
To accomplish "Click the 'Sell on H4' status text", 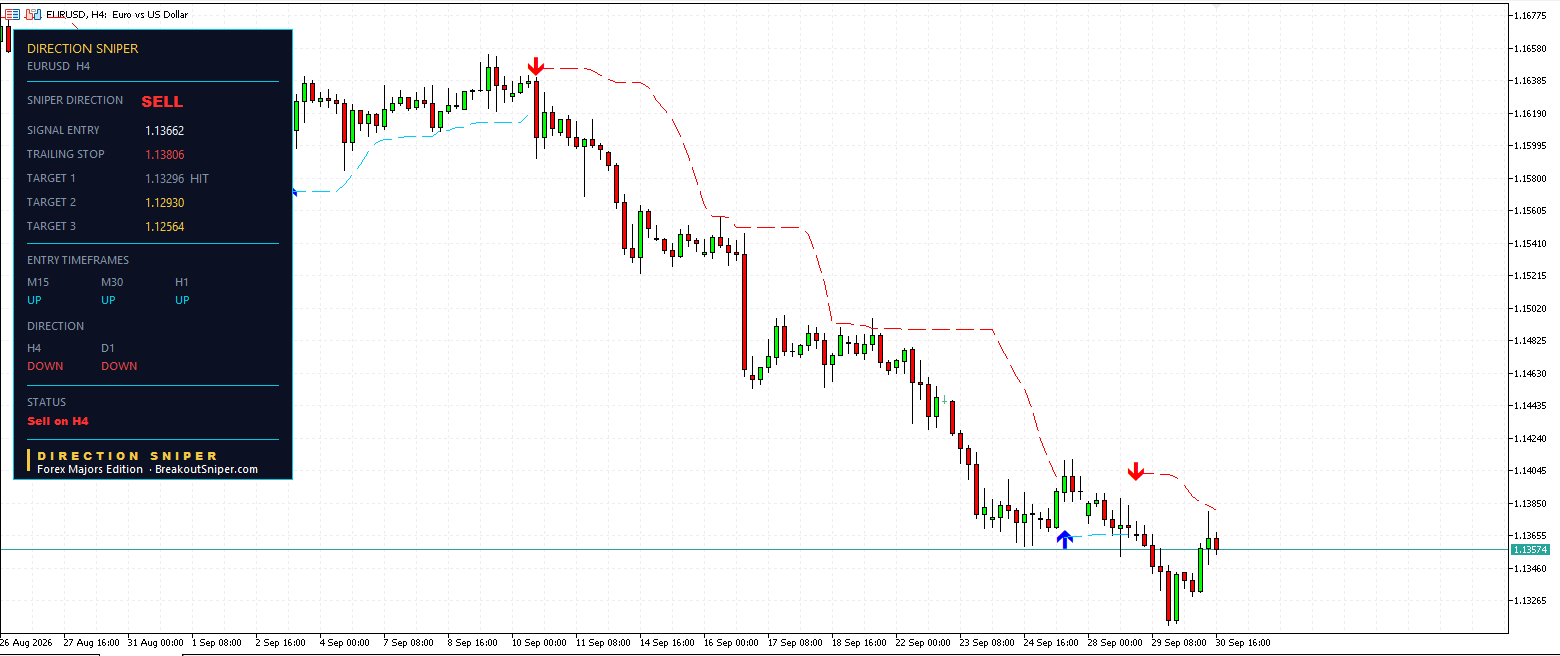I will [58, 421].
